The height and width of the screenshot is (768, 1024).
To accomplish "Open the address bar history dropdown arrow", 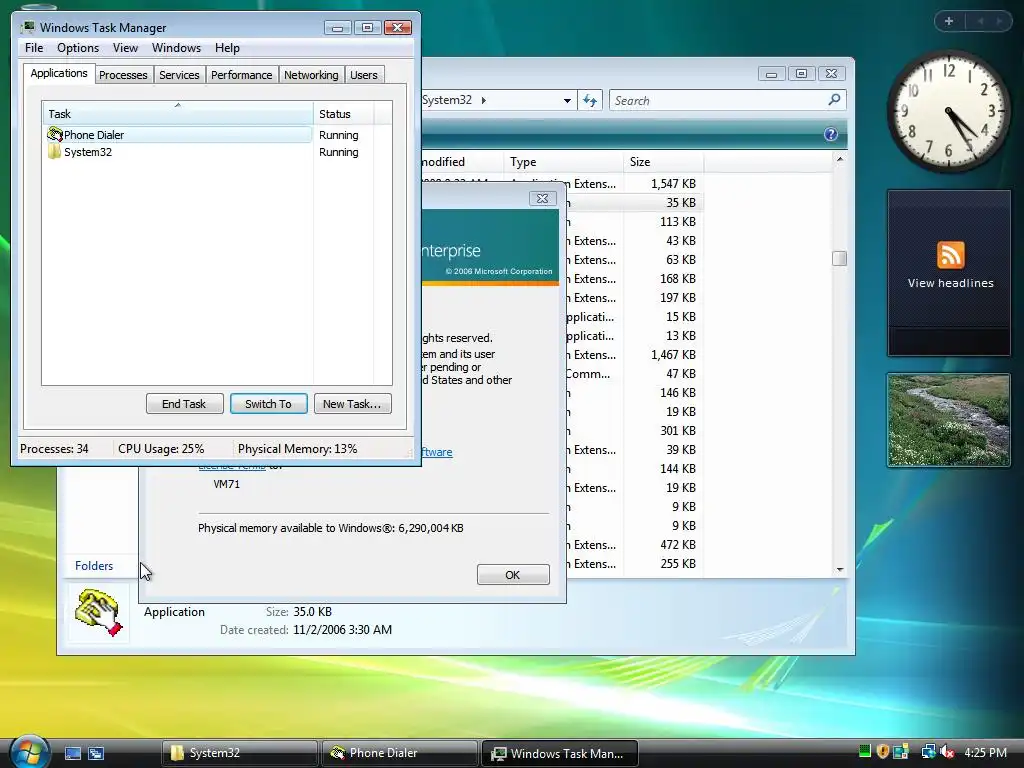I will coord(567,101).
